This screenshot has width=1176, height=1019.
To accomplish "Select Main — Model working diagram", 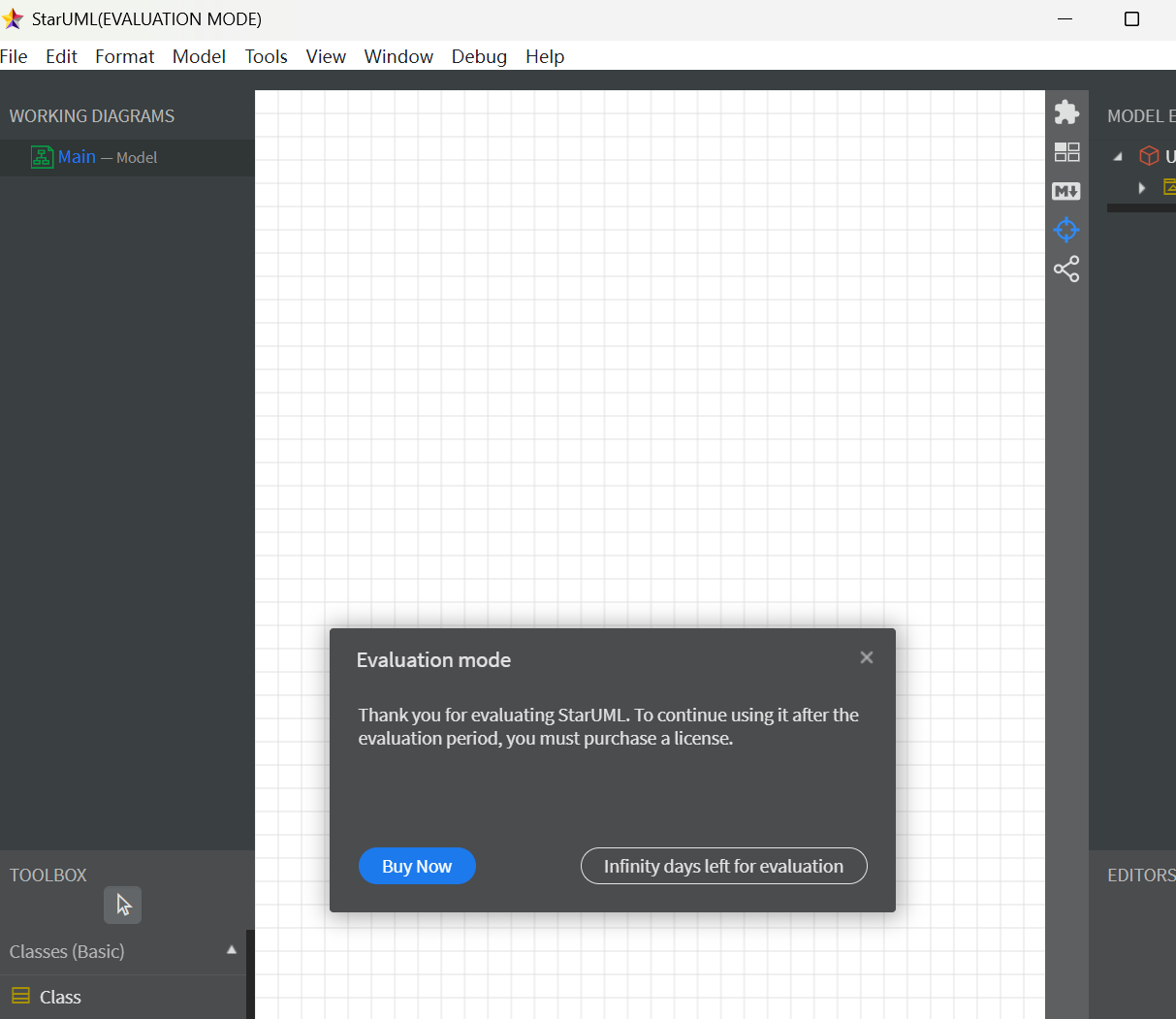I will (127, 157).
